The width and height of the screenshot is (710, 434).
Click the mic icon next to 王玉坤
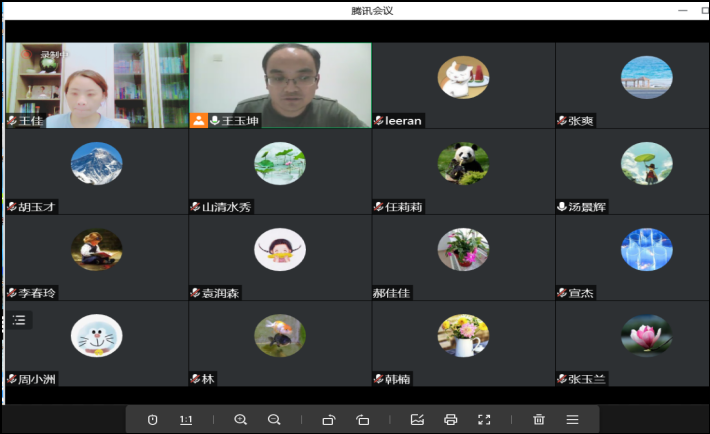pyautogui.click(x=215, y=121)
